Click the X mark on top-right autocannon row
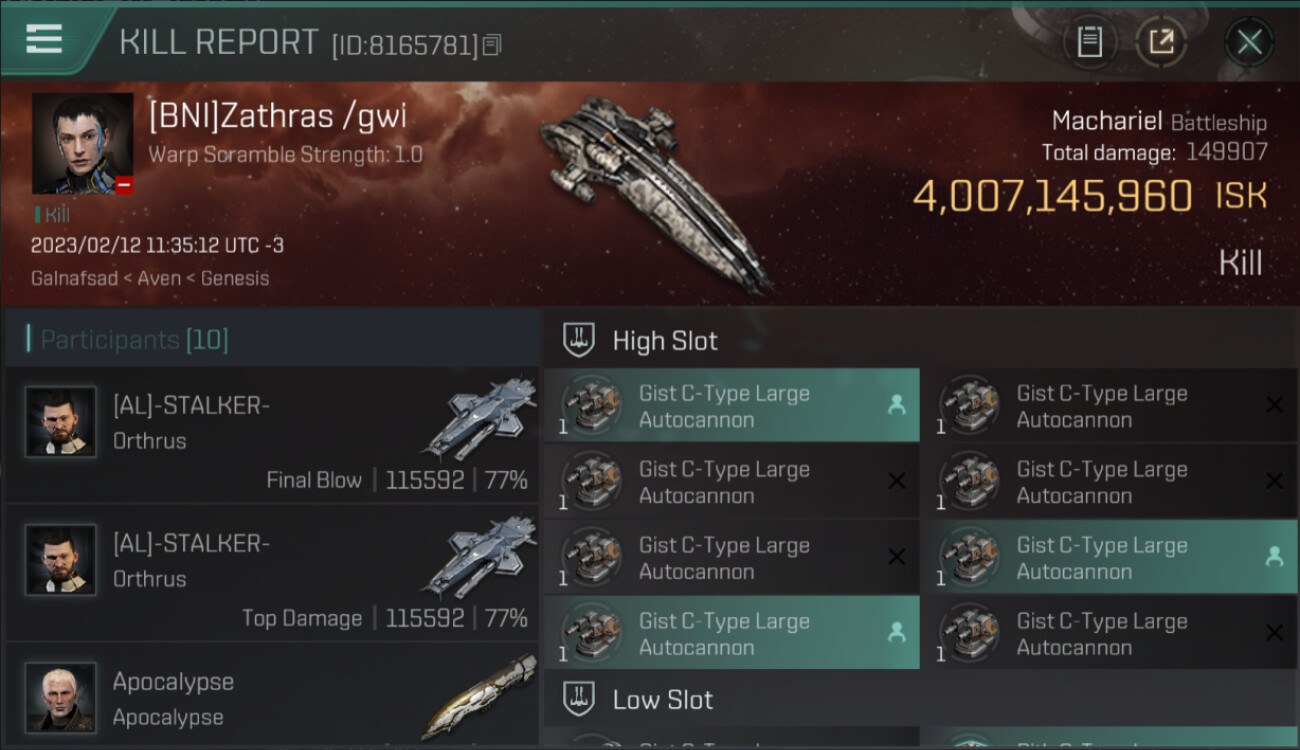This screenshot has height=750, width=1300. coord(1274,405)
